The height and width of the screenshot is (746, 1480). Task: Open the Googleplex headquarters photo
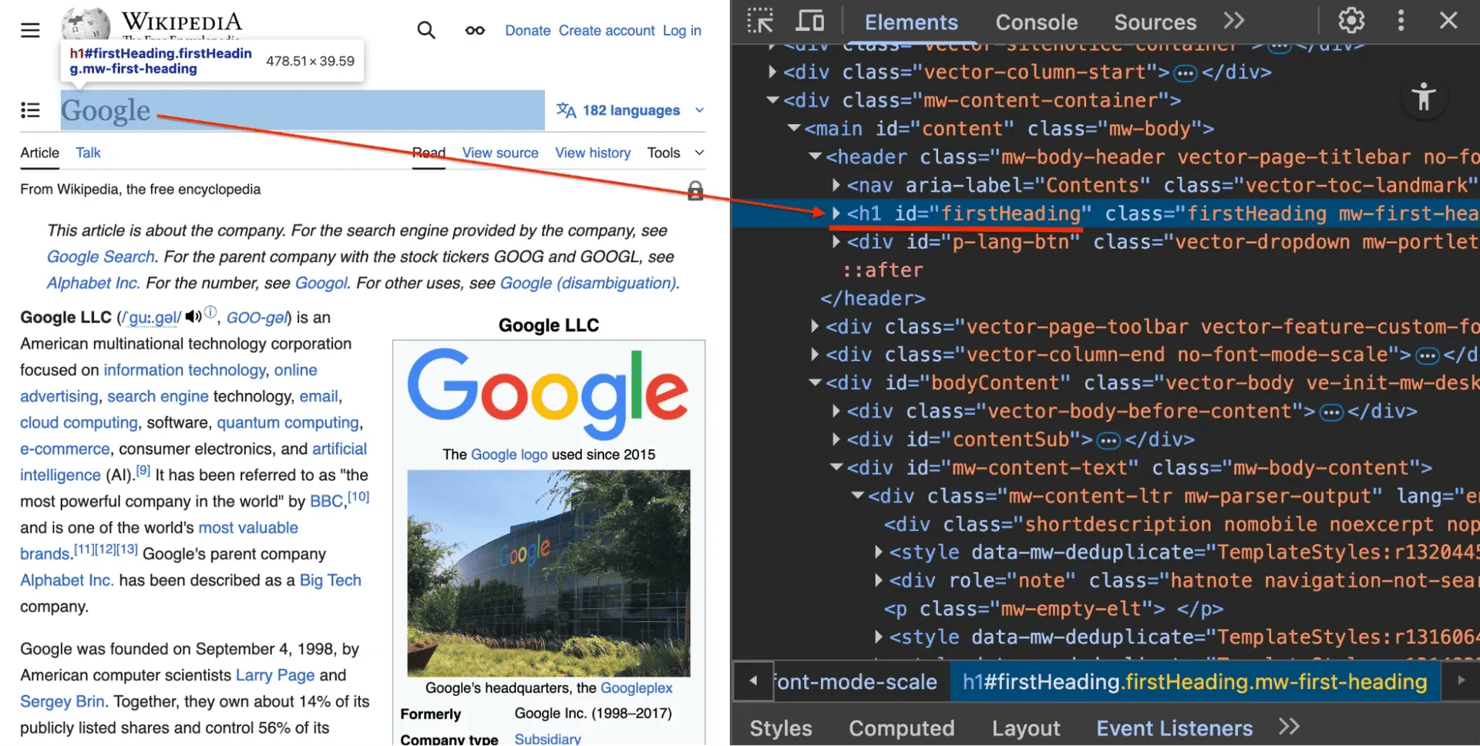coord(548,573)
